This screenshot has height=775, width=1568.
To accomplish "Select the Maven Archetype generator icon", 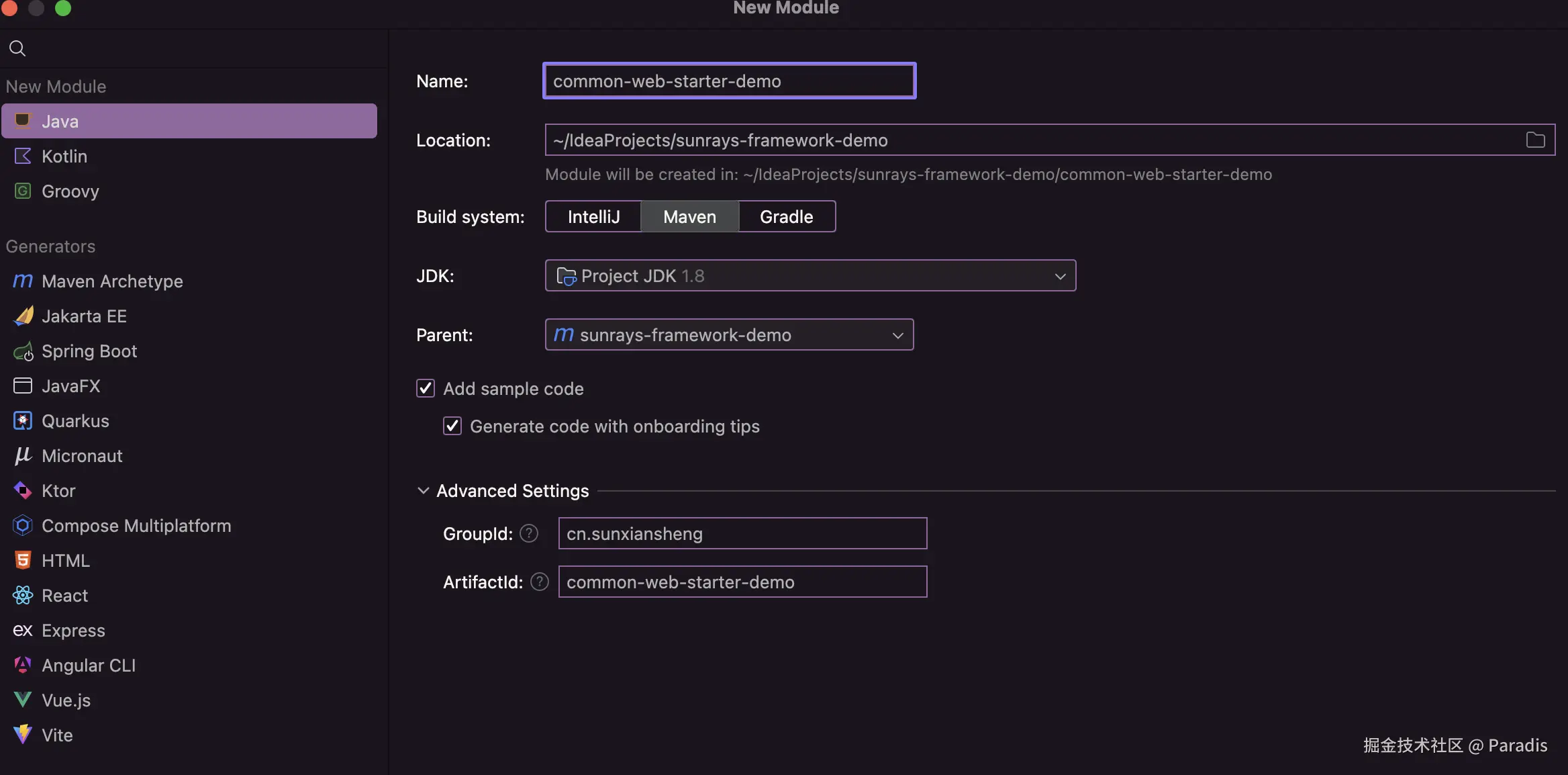I will click(23, 281).
